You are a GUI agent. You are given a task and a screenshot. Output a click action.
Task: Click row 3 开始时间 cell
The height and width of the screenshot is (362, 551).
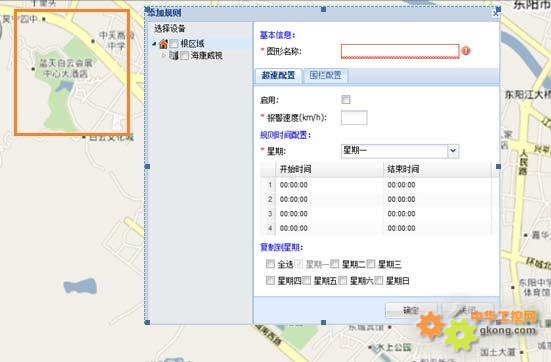[x=329, y=214]
